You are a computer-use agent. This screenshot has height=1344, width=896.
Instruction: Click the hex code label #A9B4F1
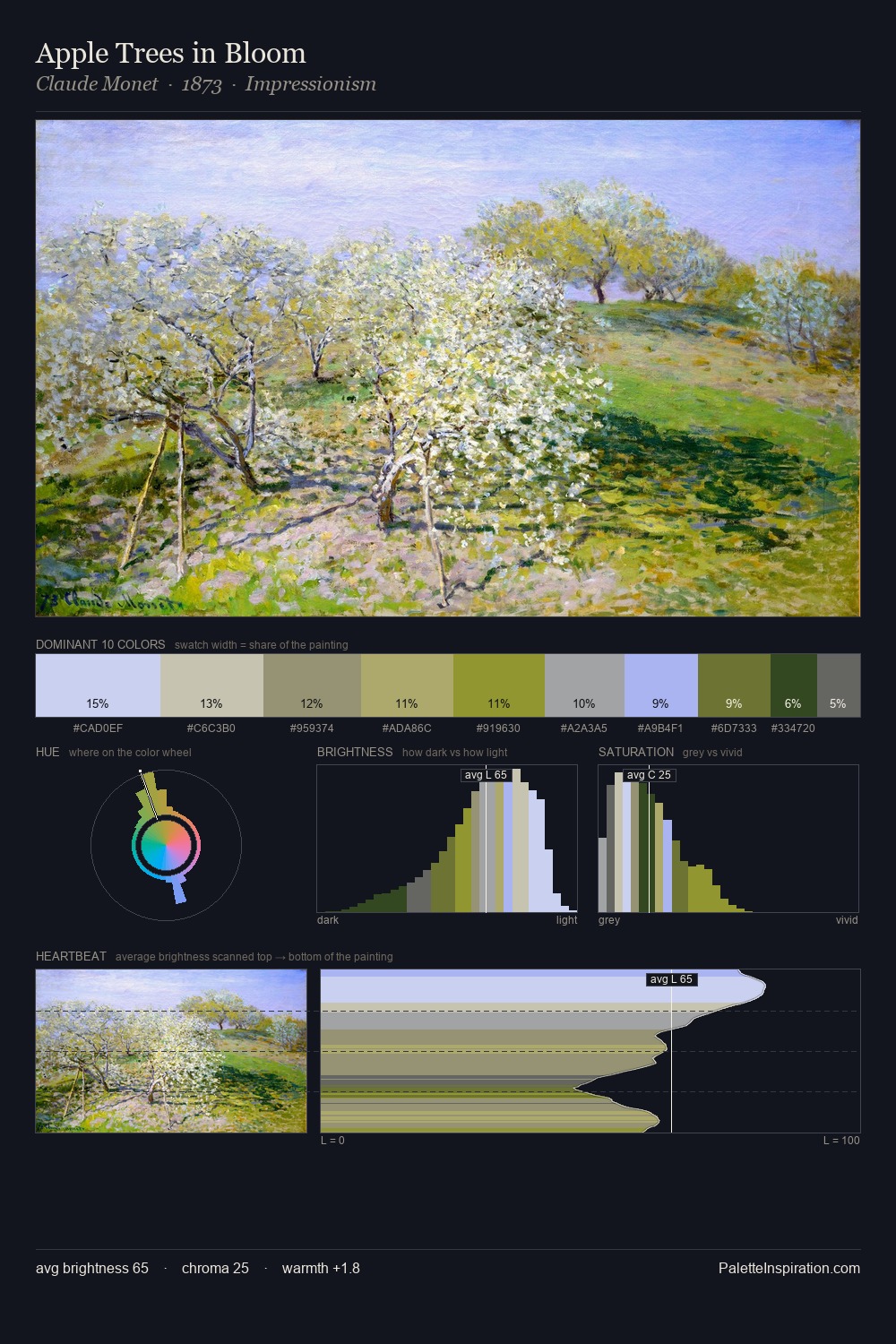(x=660, y=728)
